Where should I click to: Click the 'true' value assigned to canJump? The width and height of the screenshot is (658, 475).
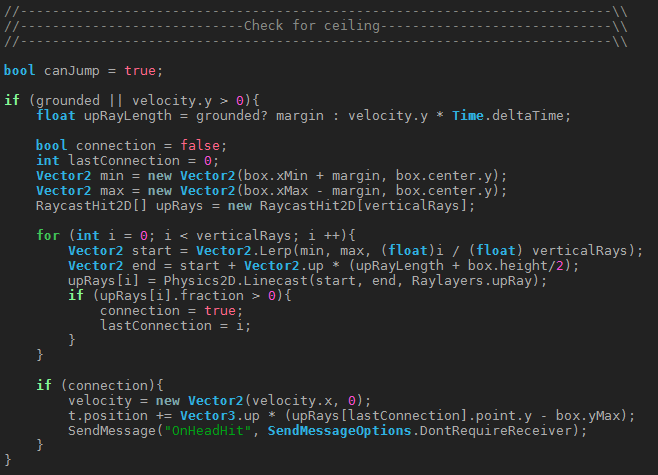[140, 70]
